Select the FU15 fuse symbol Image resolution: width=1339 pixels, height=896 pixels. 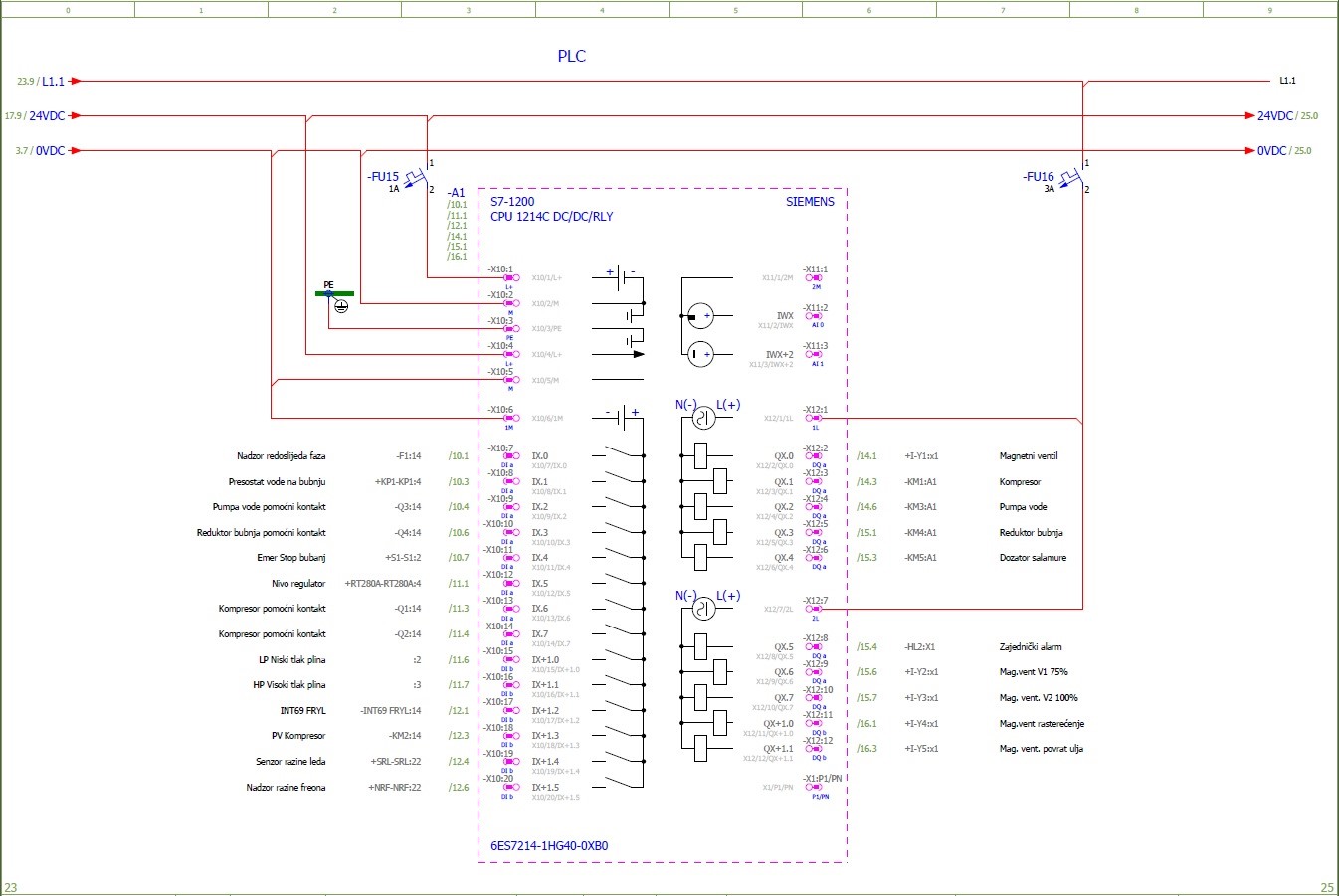tap(418, 177)
